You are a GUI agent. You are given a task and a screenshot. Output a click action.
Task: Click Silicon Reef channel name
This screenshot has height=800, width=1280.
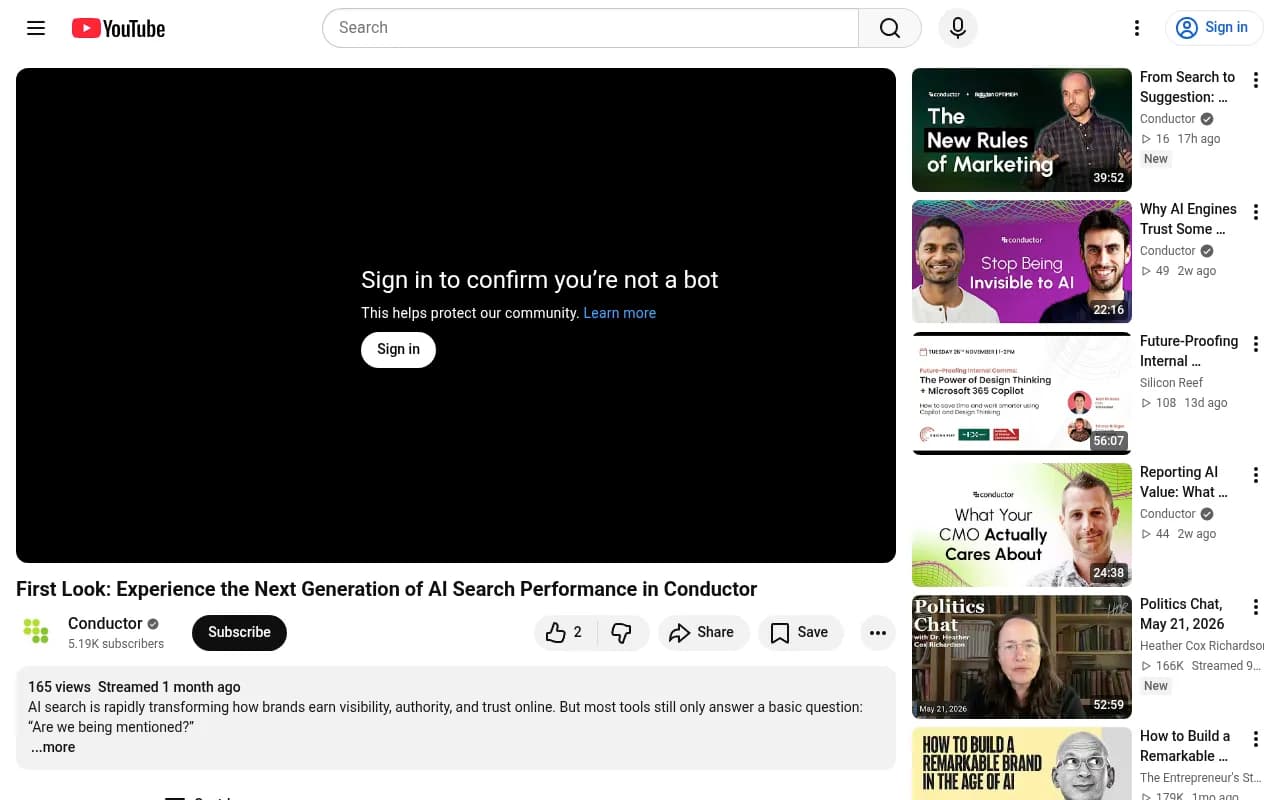[x=1171, y=383]
